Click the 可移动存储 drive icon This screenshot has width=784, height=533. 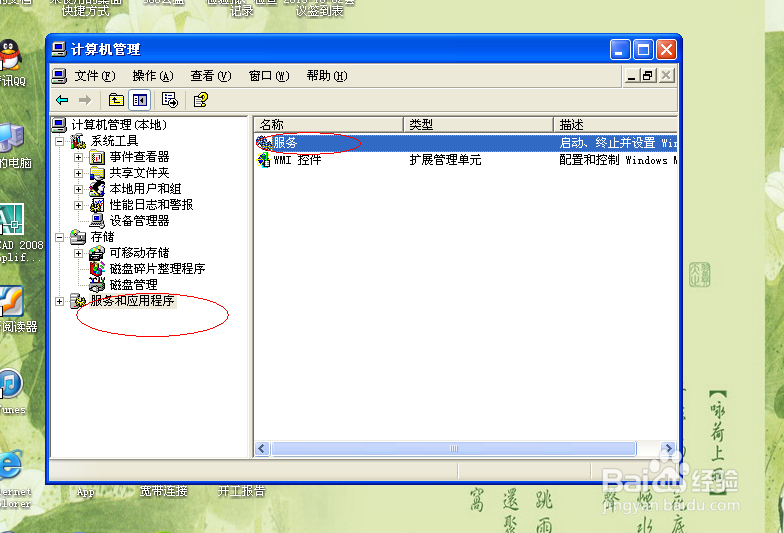97,253
